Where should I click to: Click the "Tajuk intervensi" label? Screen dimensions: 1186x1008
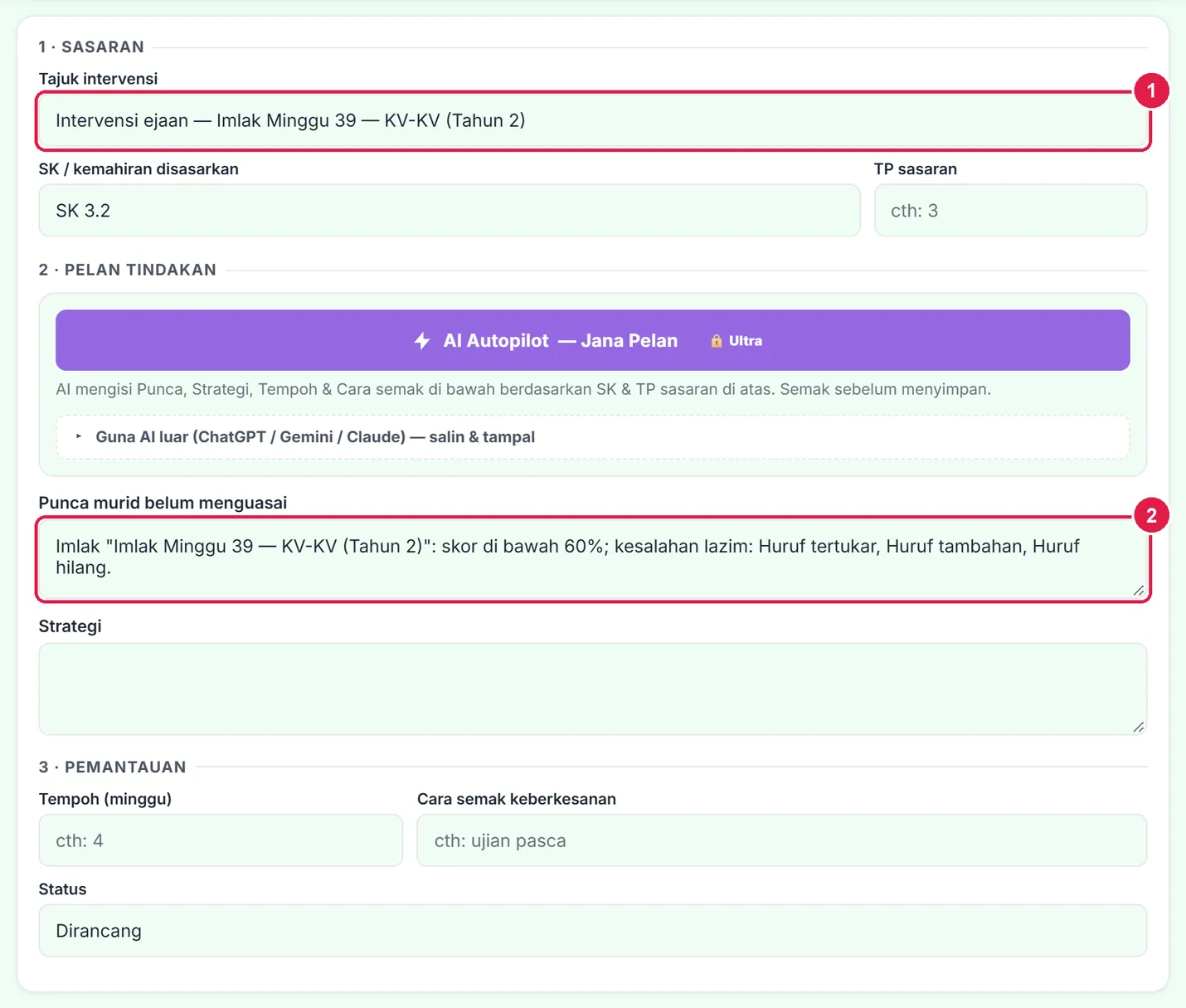click(x=98, y=79)
